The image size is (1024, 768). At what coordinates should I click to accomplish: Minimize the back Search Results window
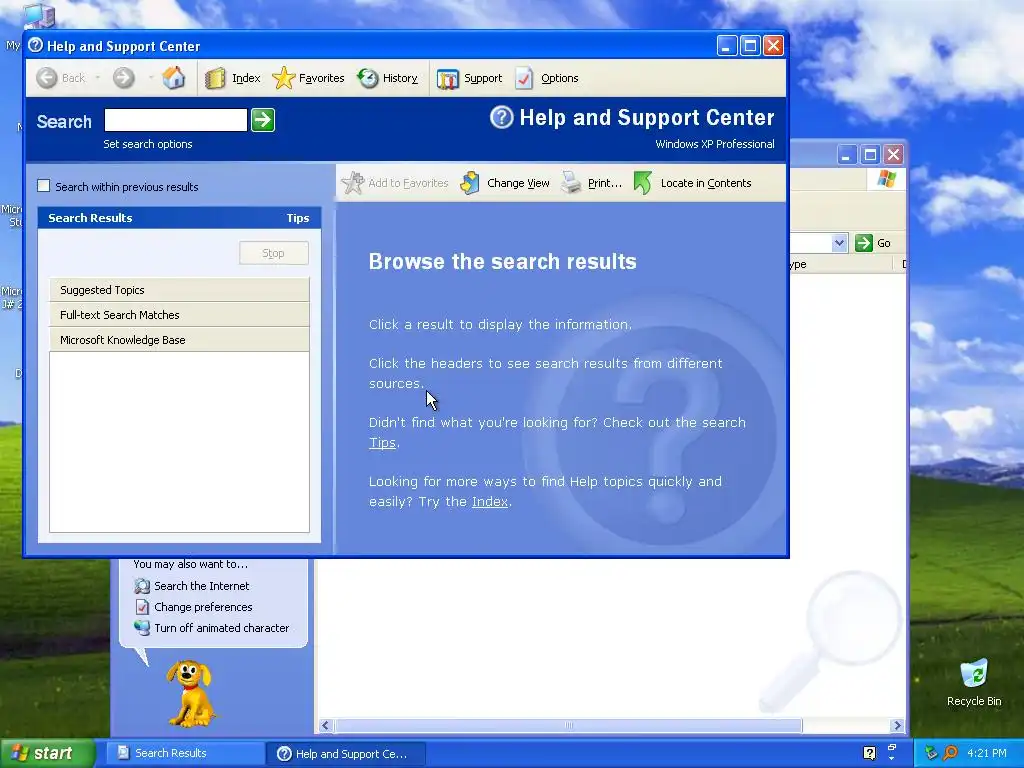point(846,155)
